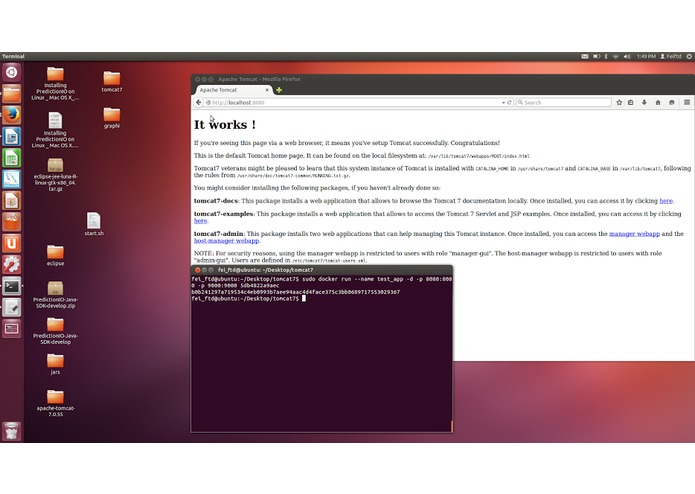Open the 1:49 PM clock menu
The image size is (695, 494).
[x=646, y=56]
